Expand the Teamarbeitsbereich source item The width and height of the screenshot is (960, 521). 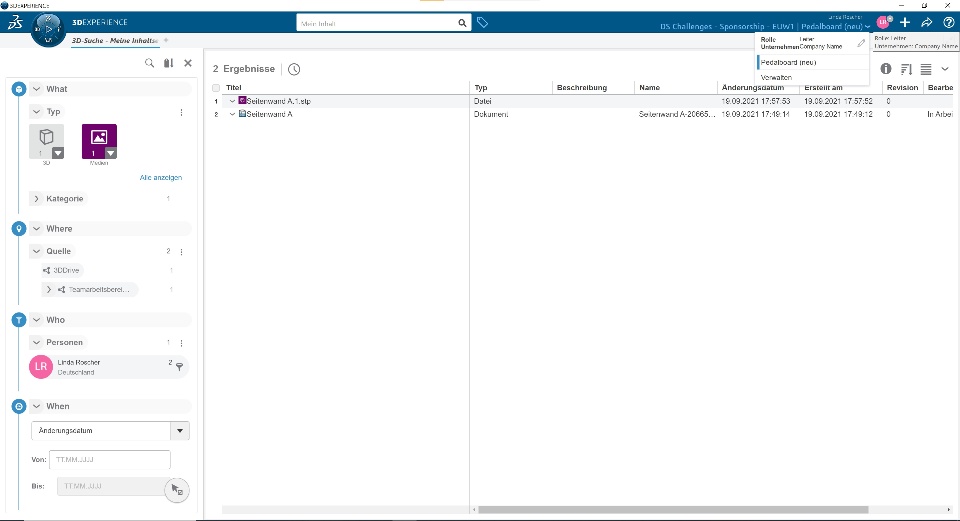point(49,290)
